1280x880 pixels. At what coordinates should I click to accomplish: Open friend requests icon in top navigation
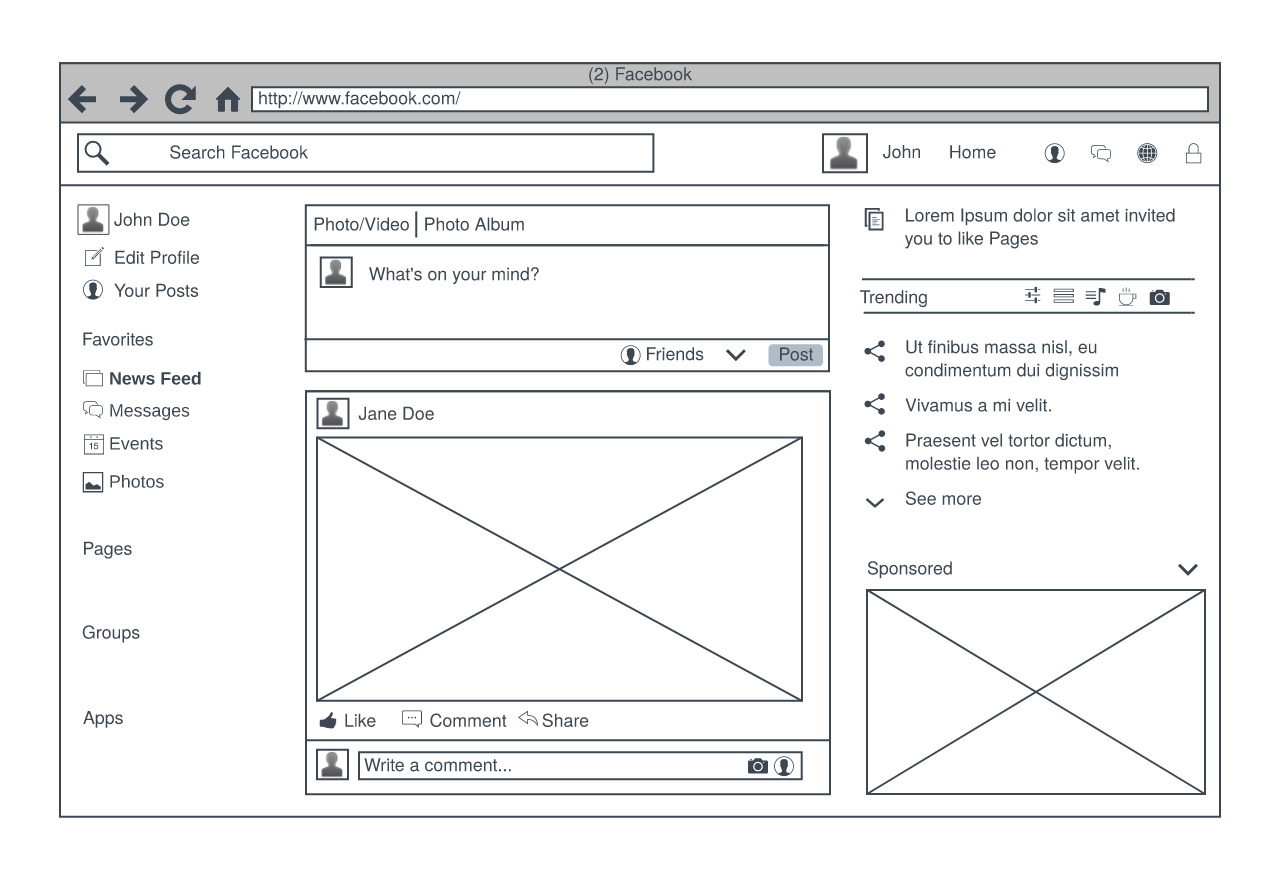(x=1054, y=152)
